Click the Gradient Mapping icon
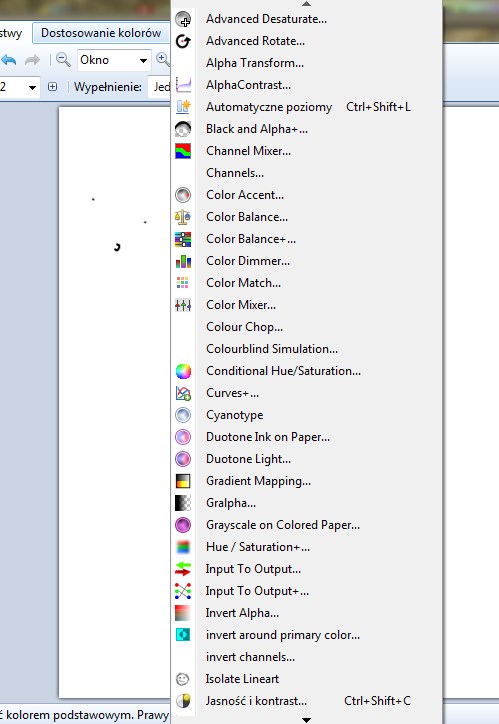 click(183, 481)
